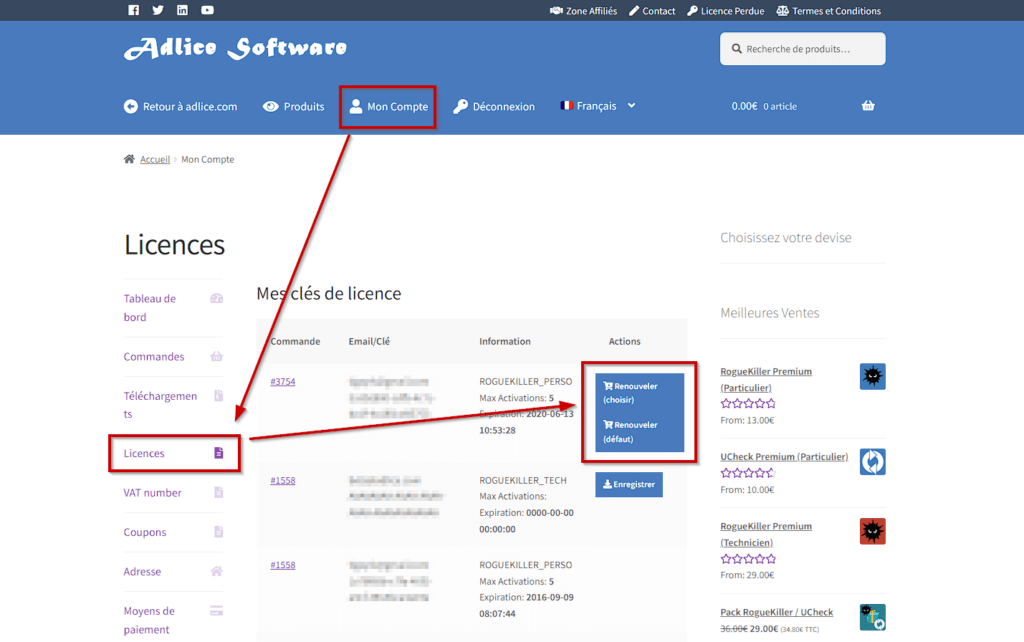This screenshot has width=1024, height=642.
Task: Open the Produits menu item
Action: coord(294,107)
